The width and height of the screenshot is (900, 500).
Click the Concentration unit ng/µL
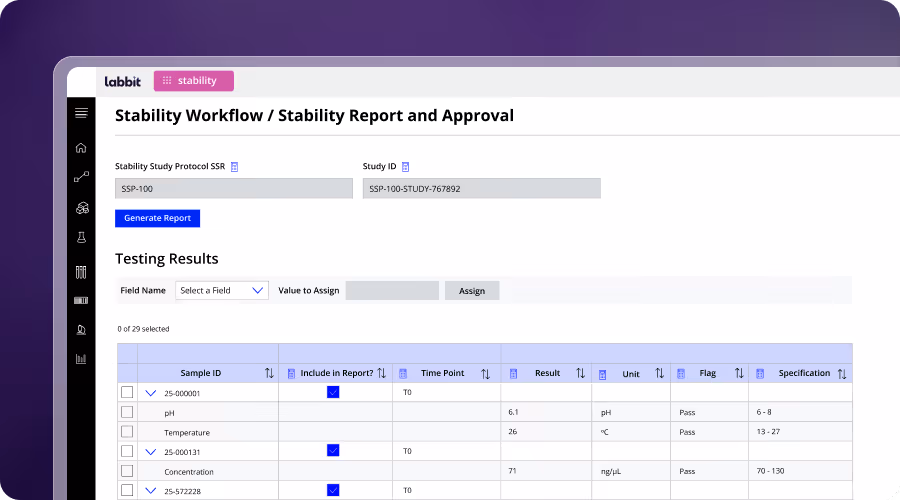[611, 471]
